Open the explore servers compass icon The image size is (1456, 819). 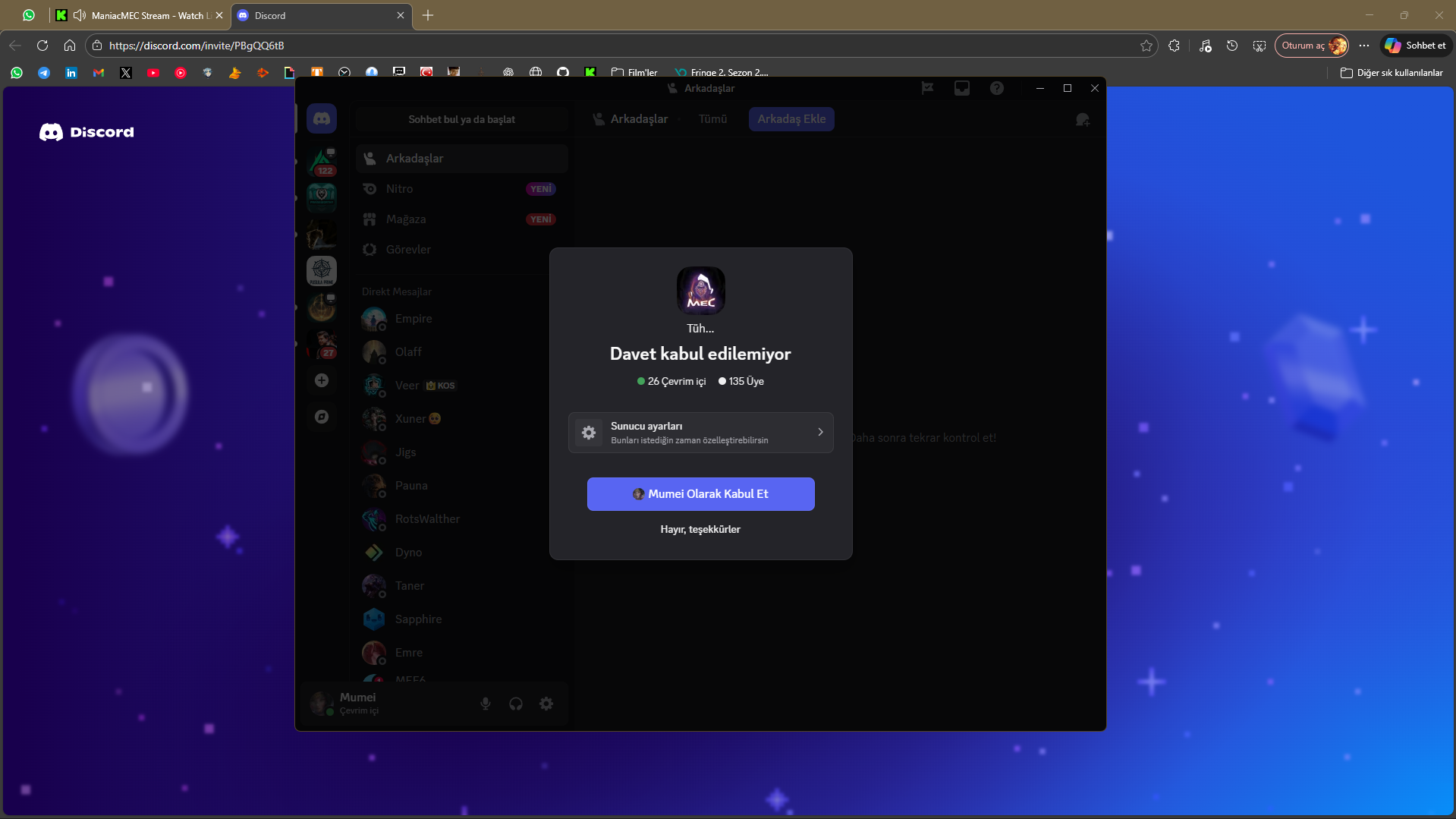pyautogui.click(x=322, y=417)
